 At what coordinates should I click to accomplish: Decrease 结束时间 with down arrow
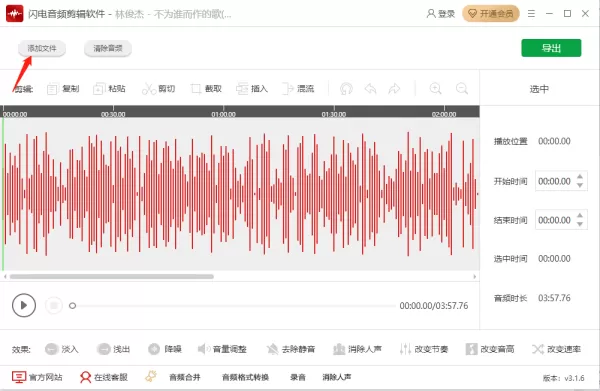tap(580, 224)
